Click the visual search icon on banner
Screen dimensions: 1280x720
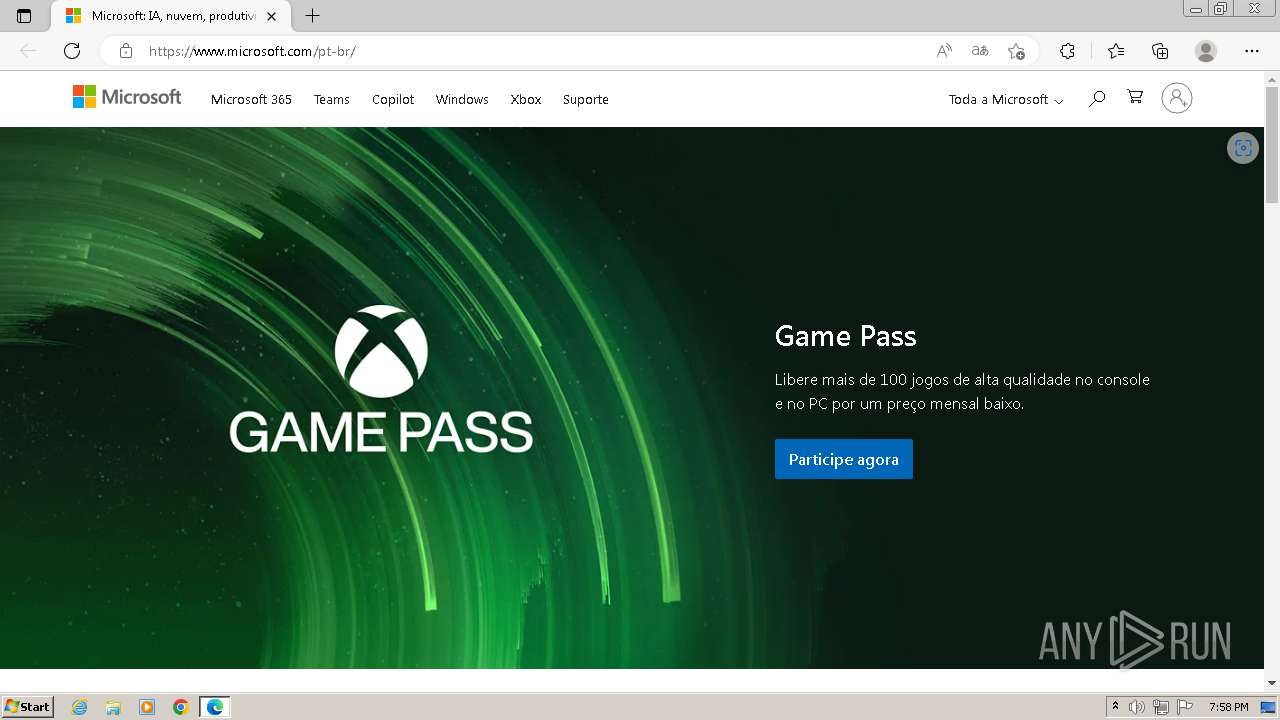pyautogui.click(x=1243, y=148)
